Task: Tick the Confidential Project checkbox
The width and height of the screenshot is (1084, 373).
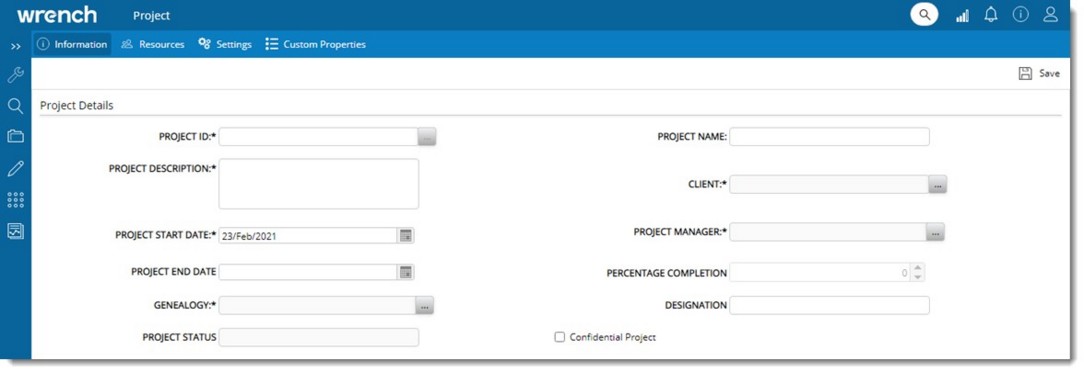Action: (x=560, y=337)
